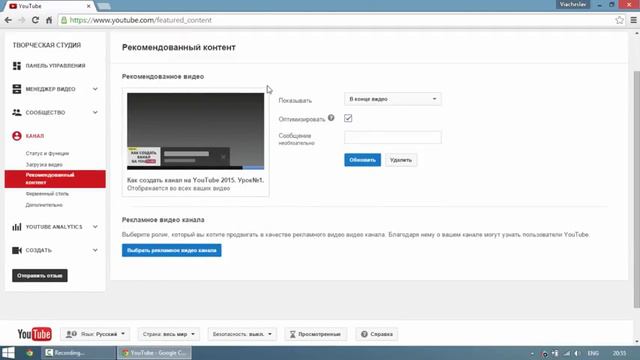
Task: Click the Удалить button
Action: pos(401,160)
